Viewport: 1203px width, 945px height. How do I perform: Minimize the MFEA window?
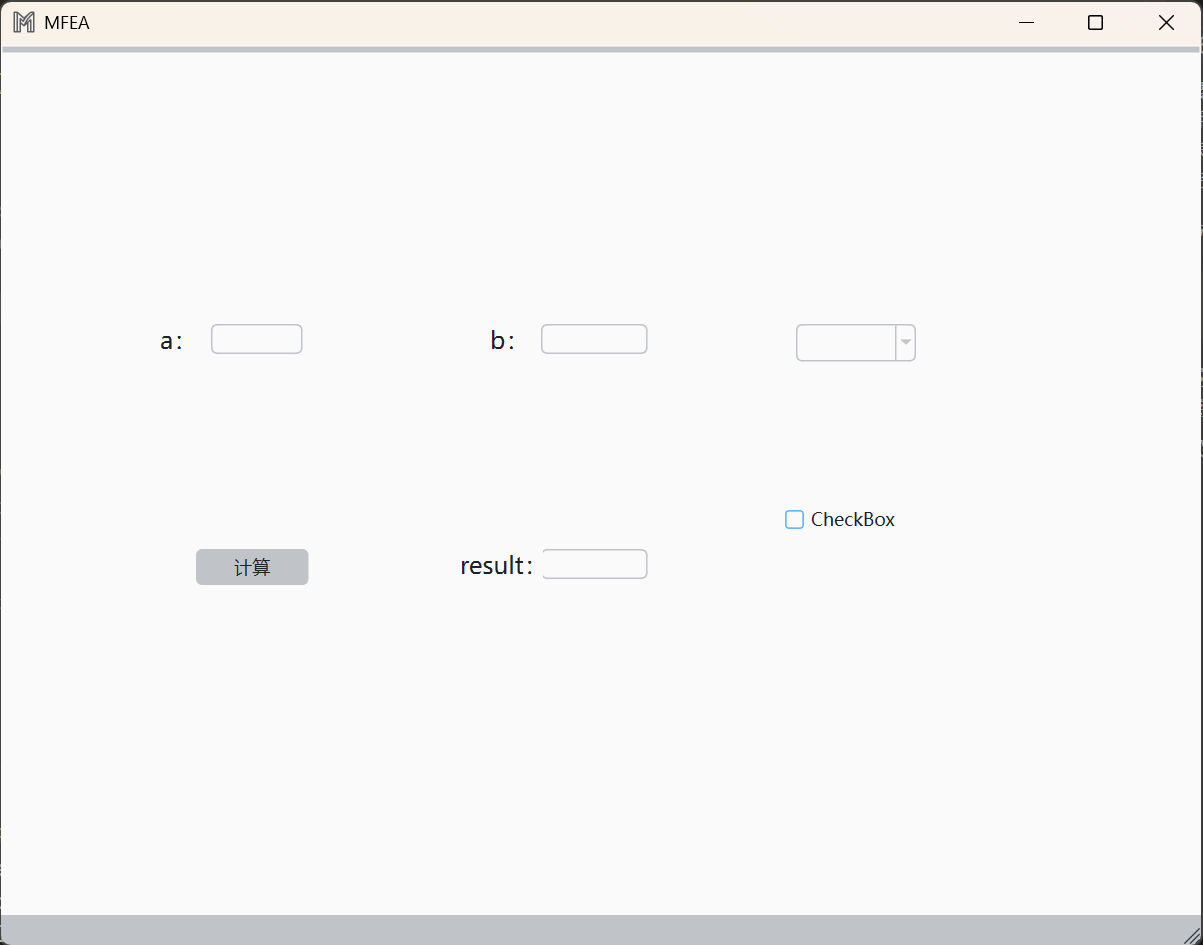click(1025, 23)
